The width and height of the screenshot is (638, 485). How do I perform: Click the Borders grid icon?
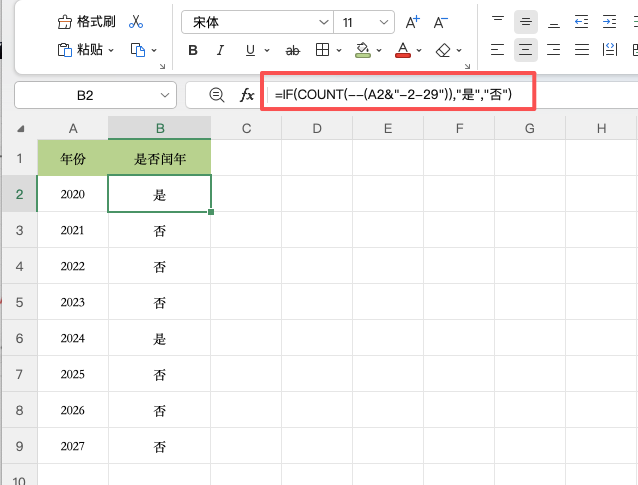tap(322, 50)
